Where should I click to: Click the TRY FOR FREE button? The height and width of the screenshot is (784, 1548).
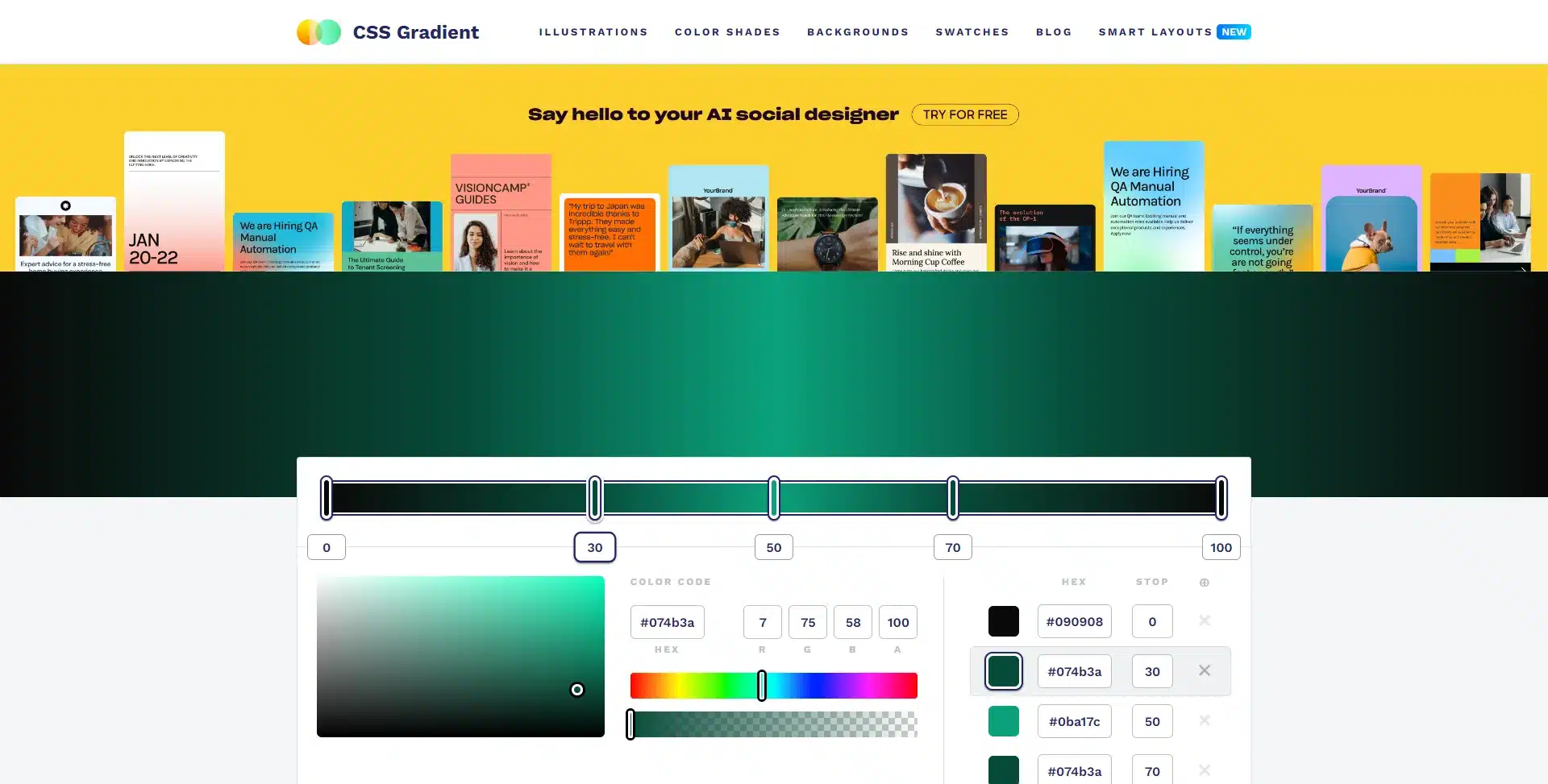click(964, 114)
